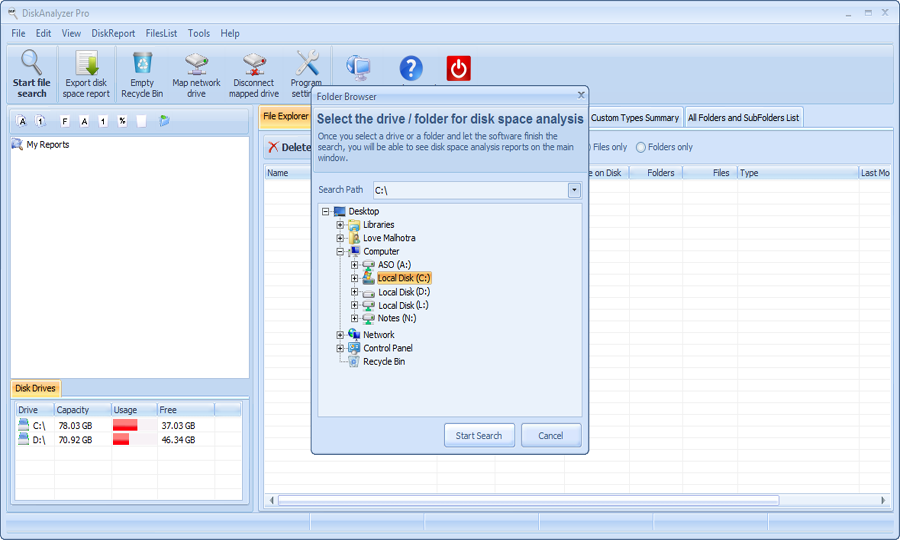Image resolution: width=900 pixels, height=540 pixels.
Task: Click the blue folder icon in reports toolbar
Action: (x=164, y=121)
